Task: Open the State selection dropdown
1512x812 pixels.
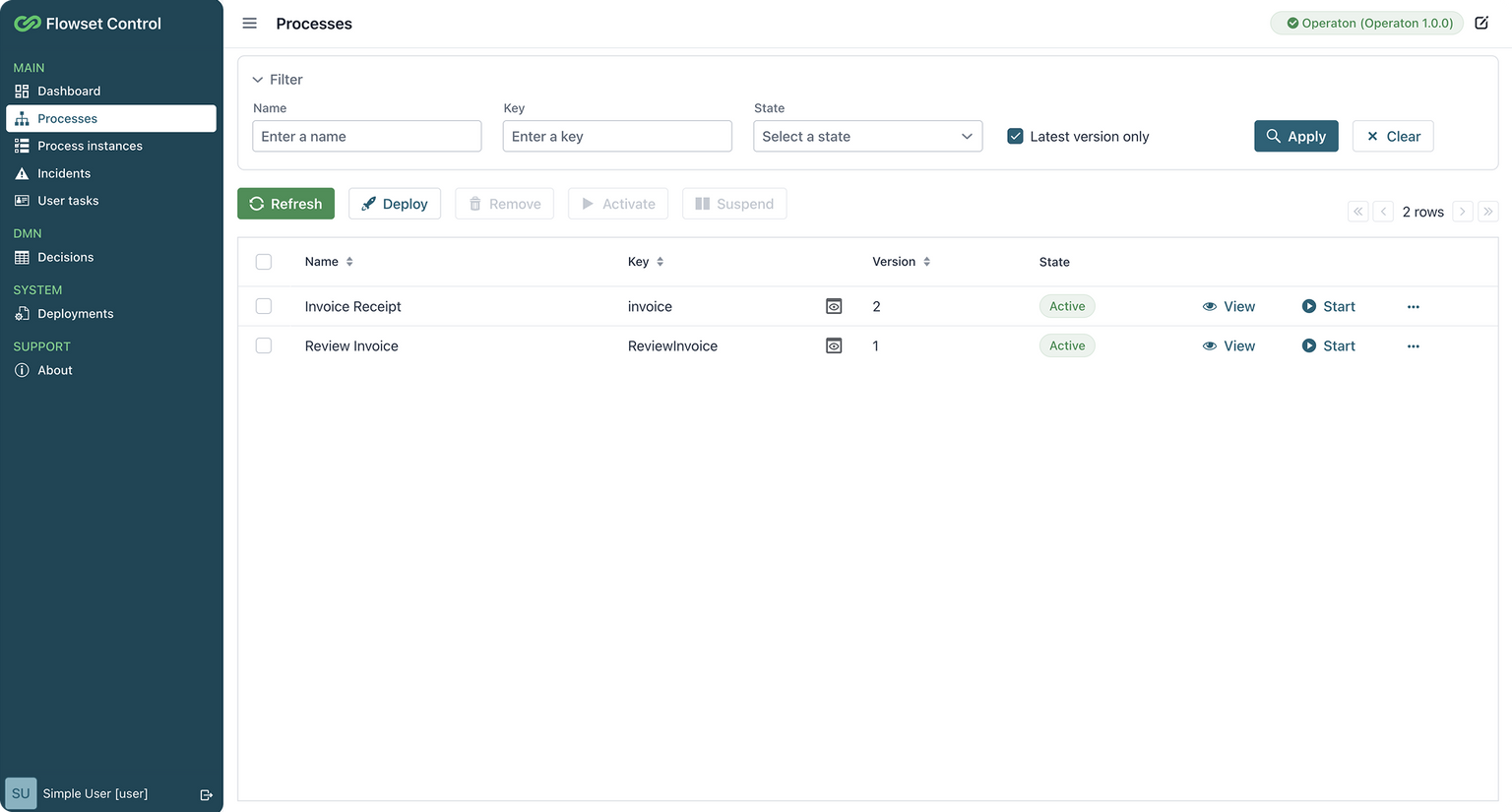Action: [x=867, y=136]
